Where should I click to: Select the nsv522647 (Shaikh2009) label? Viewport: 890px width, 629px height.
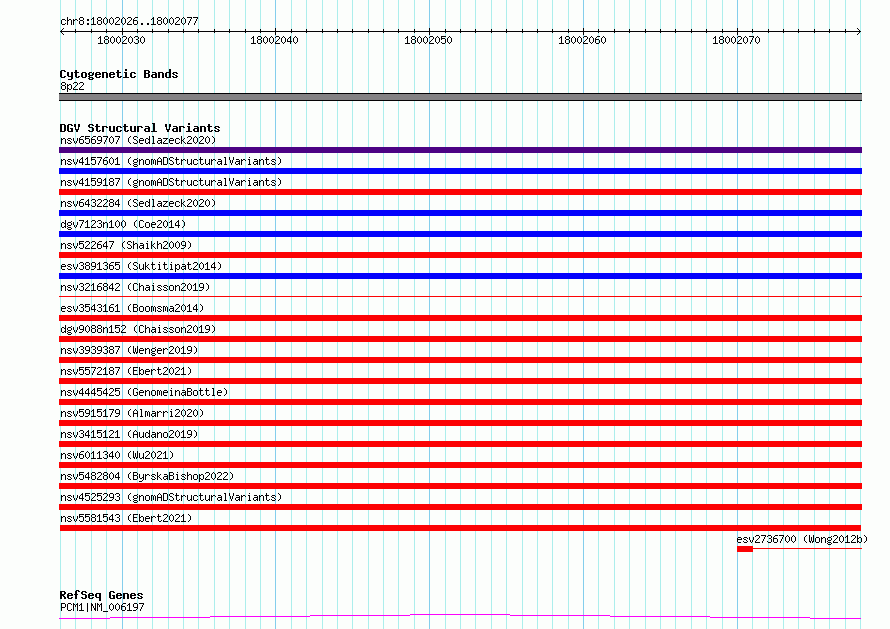126,245
